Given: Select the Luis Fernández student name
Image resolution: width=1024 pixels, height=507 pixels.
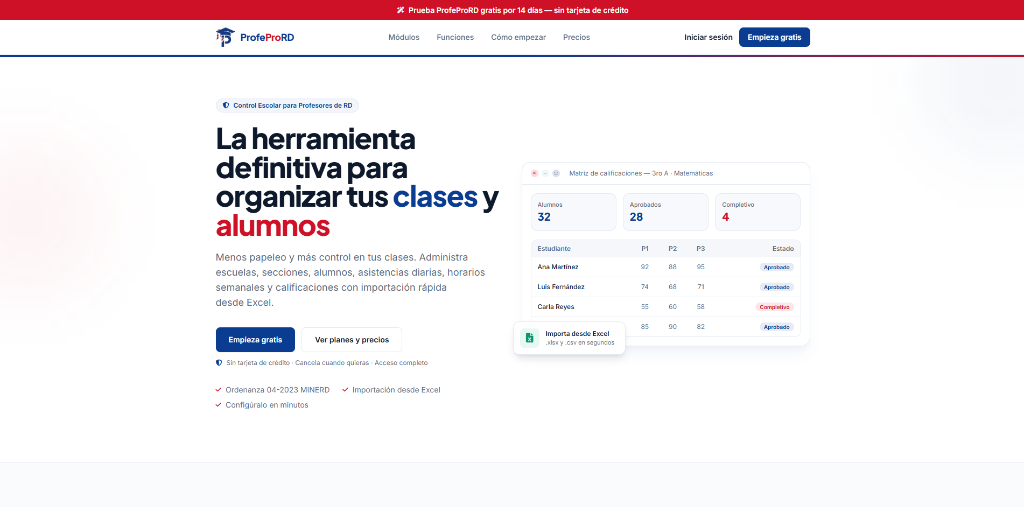Looking at the screenshot, I should coord(561,287).
